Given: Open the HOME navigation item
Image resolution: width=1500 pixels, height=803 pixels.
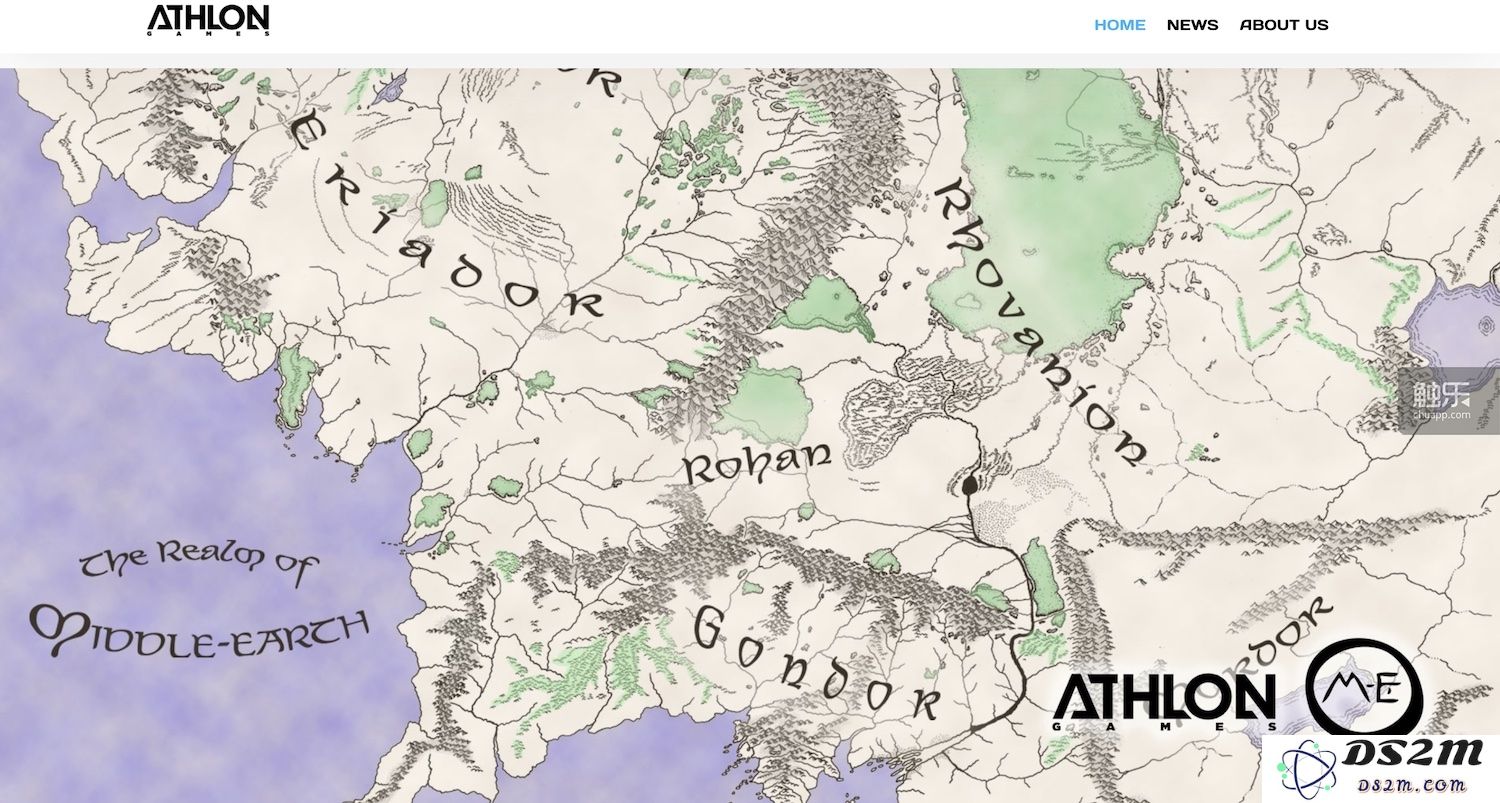Looking at the screenshot, I should tap(1120, 25).
